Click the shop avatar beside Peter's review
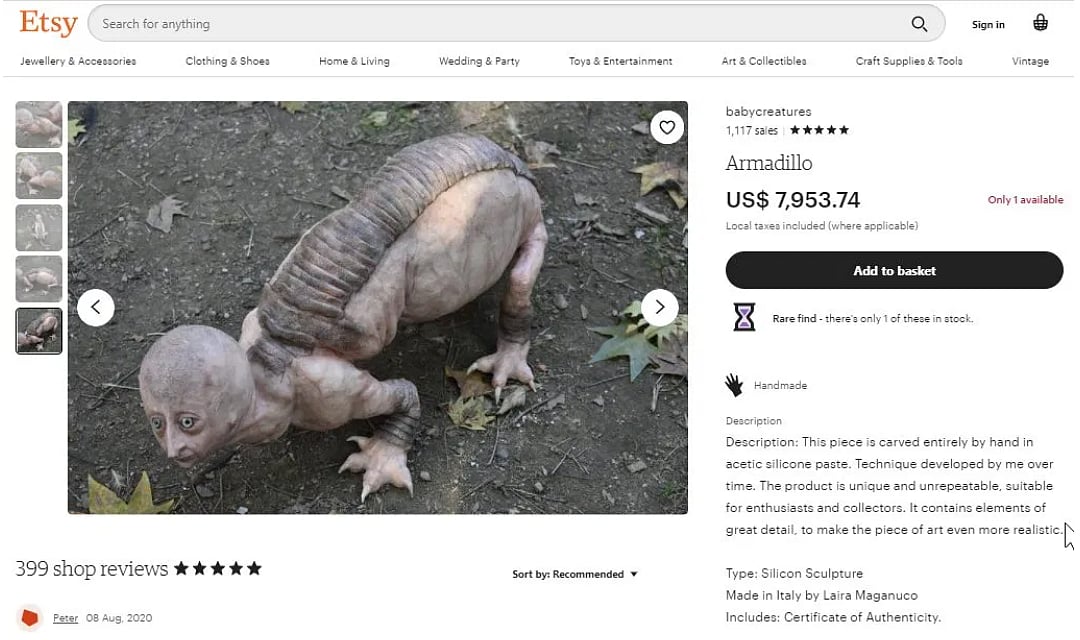 (x=29, y=618)
